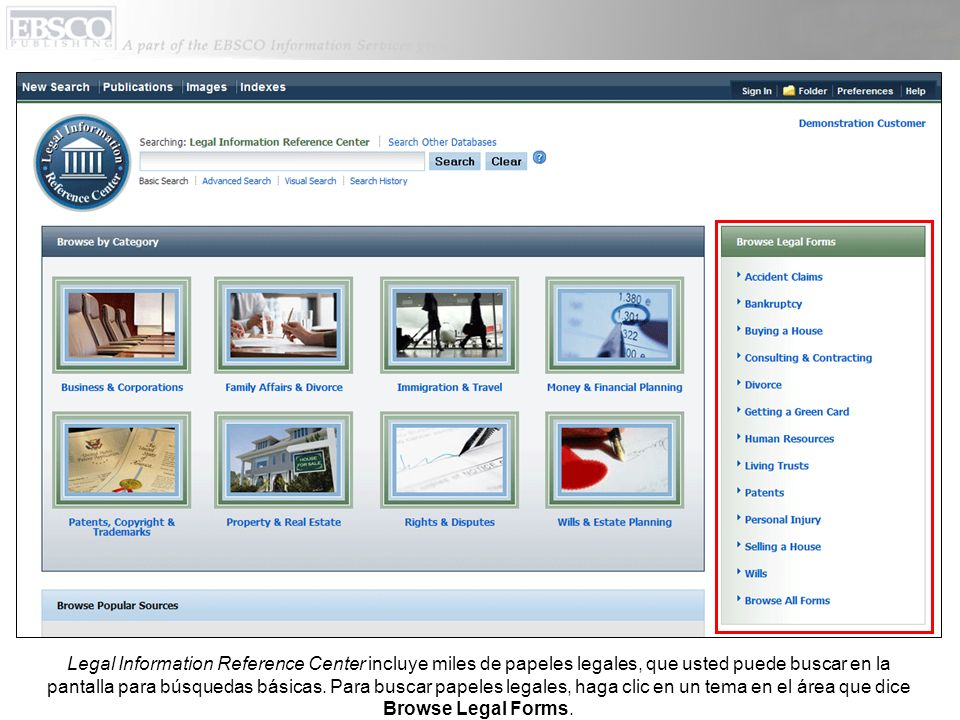Go to New Search menu item
This screenshot has width=960, height=720.
(x=56, y=87)
